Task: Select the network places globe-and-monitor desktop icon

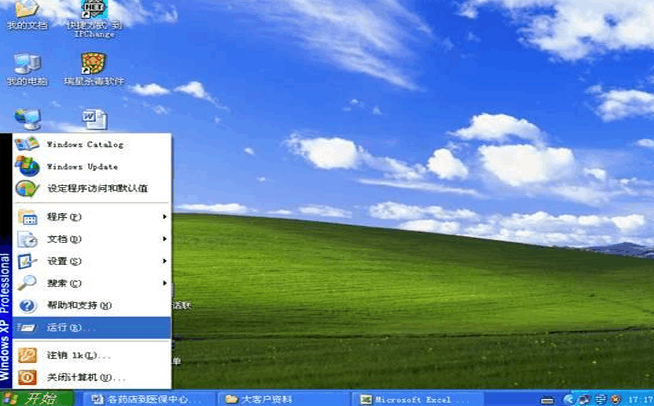Action: [x=28, y=119]
